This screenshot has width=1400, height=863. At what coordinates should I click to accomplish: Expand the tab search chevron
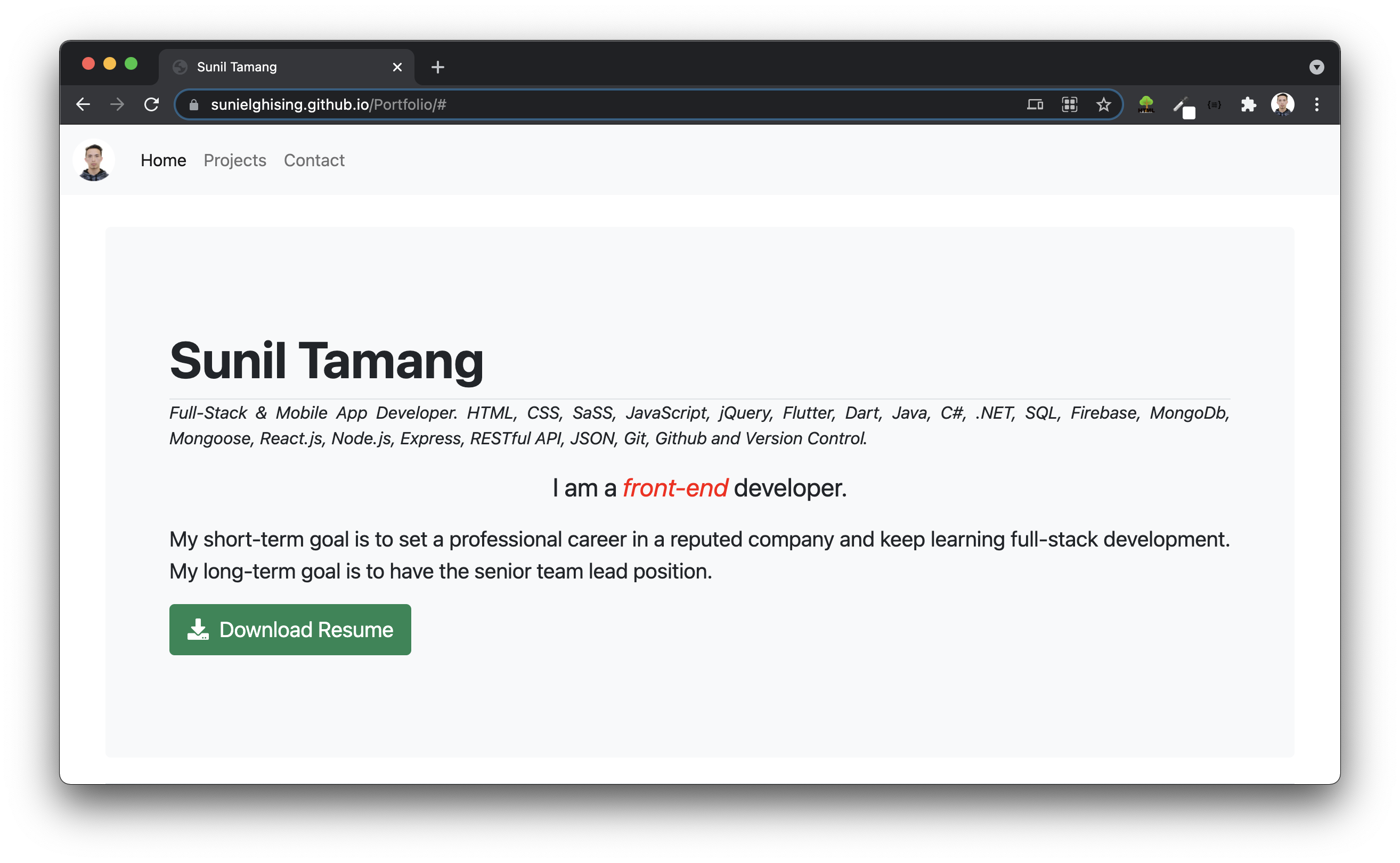click(1317, 67)
